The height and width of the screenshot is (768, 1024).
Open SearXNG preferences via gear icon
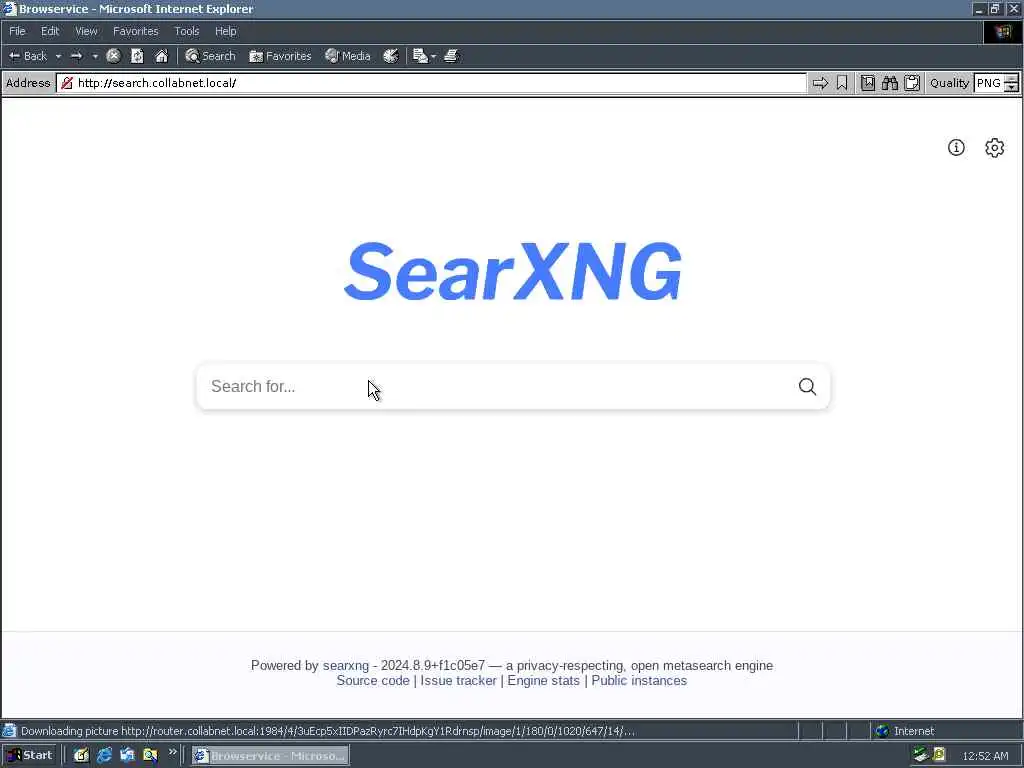995,148
